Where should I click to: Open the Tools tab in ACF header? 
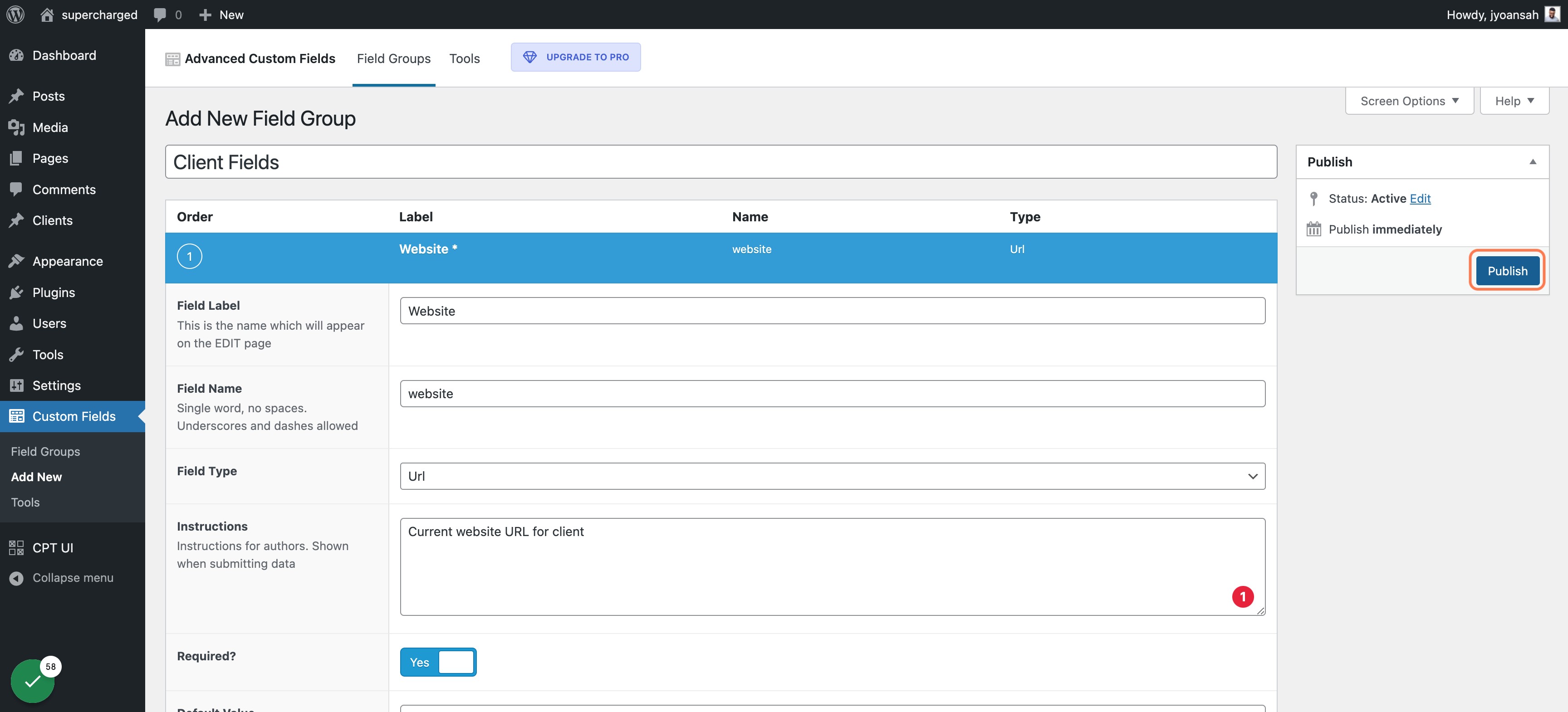coord(465,59)
